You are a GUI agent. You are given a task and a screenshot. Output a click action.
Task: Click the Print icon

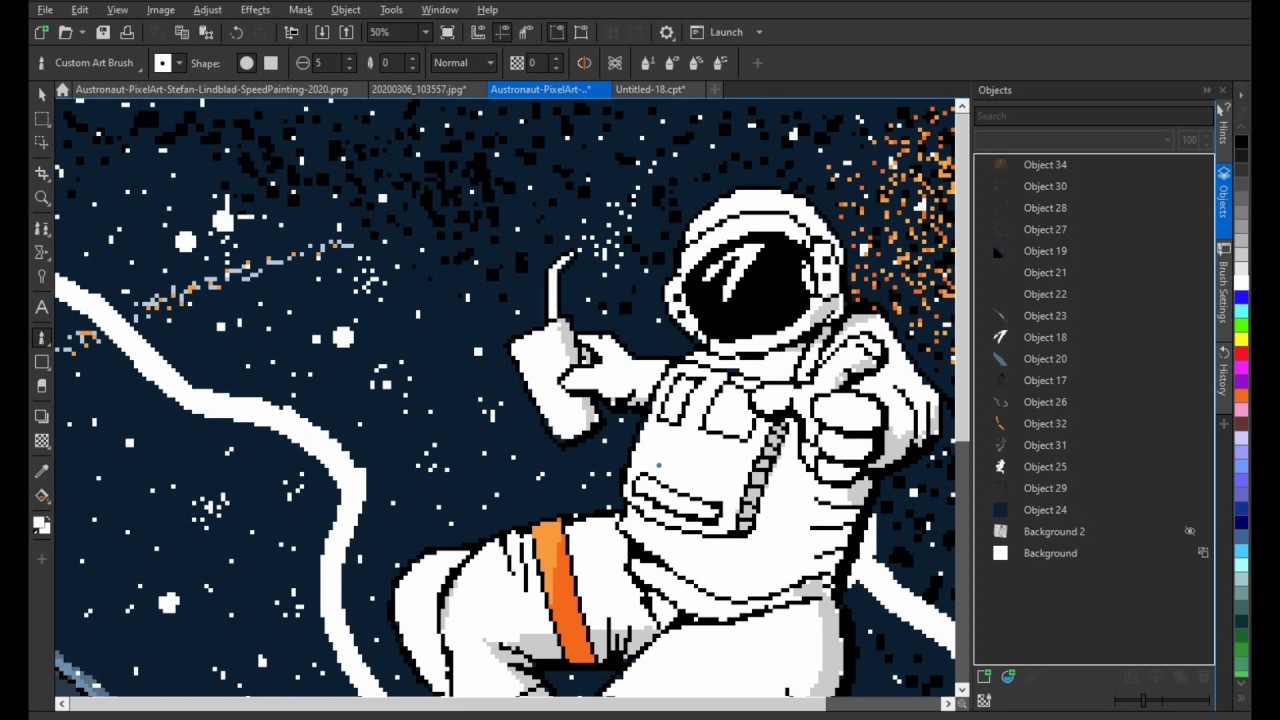point(126,32)
